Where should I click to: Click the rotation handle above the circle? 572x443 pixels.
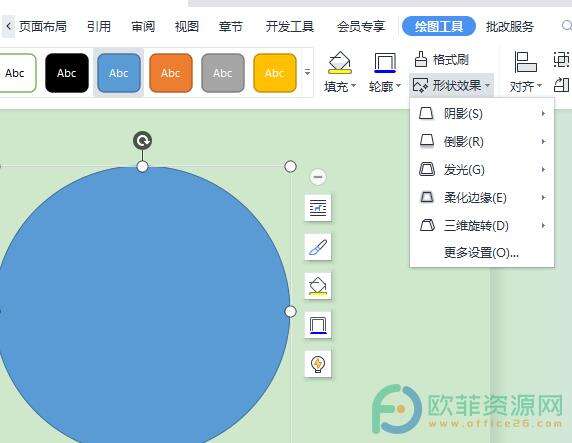142,140
